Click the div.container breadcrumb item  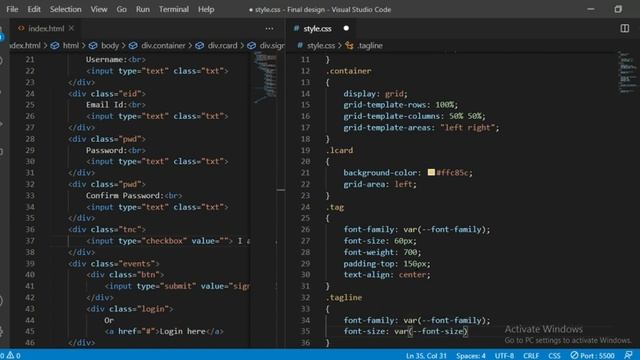point(163,45)
